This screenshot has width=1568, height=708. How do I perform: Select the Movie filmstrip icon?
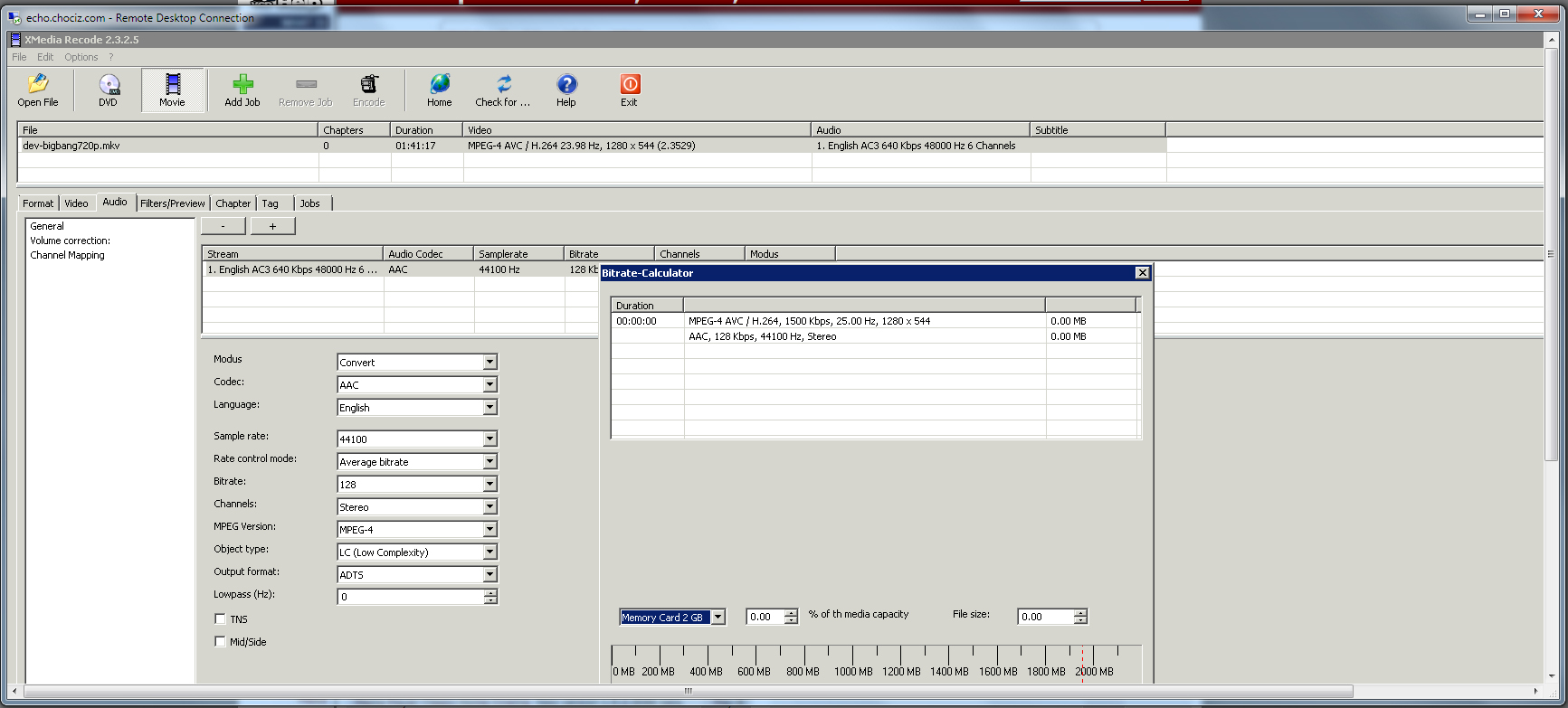point(172,85)
